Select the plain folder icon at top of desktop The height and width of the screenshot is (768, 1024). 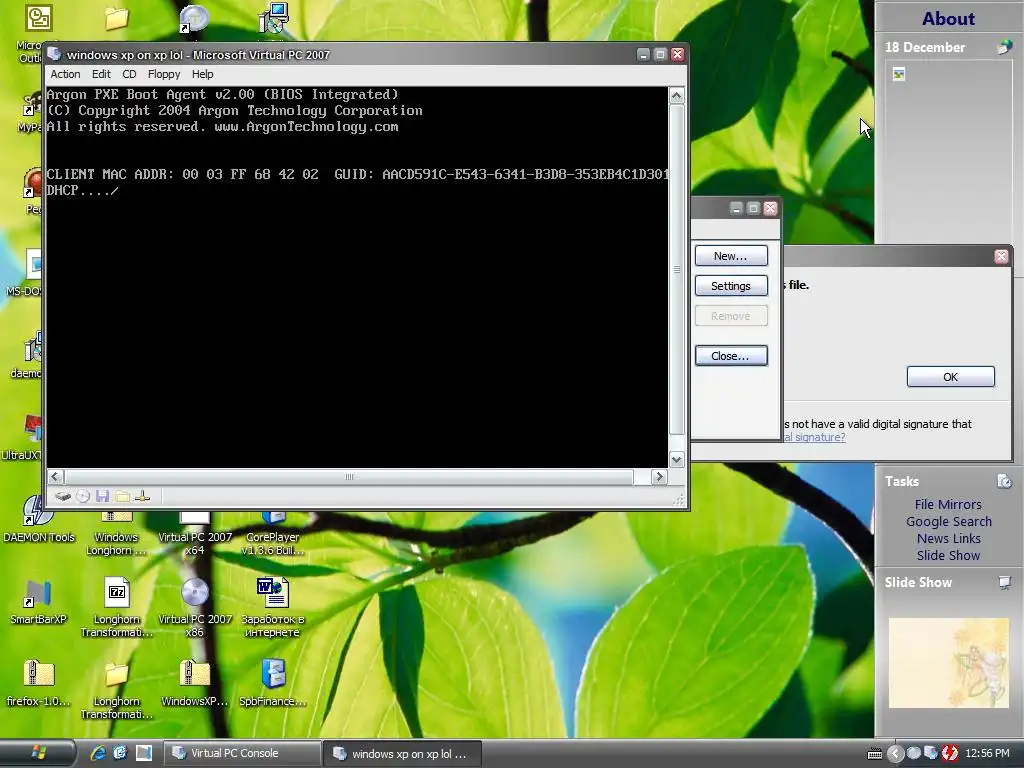click(x=116, y=18)
